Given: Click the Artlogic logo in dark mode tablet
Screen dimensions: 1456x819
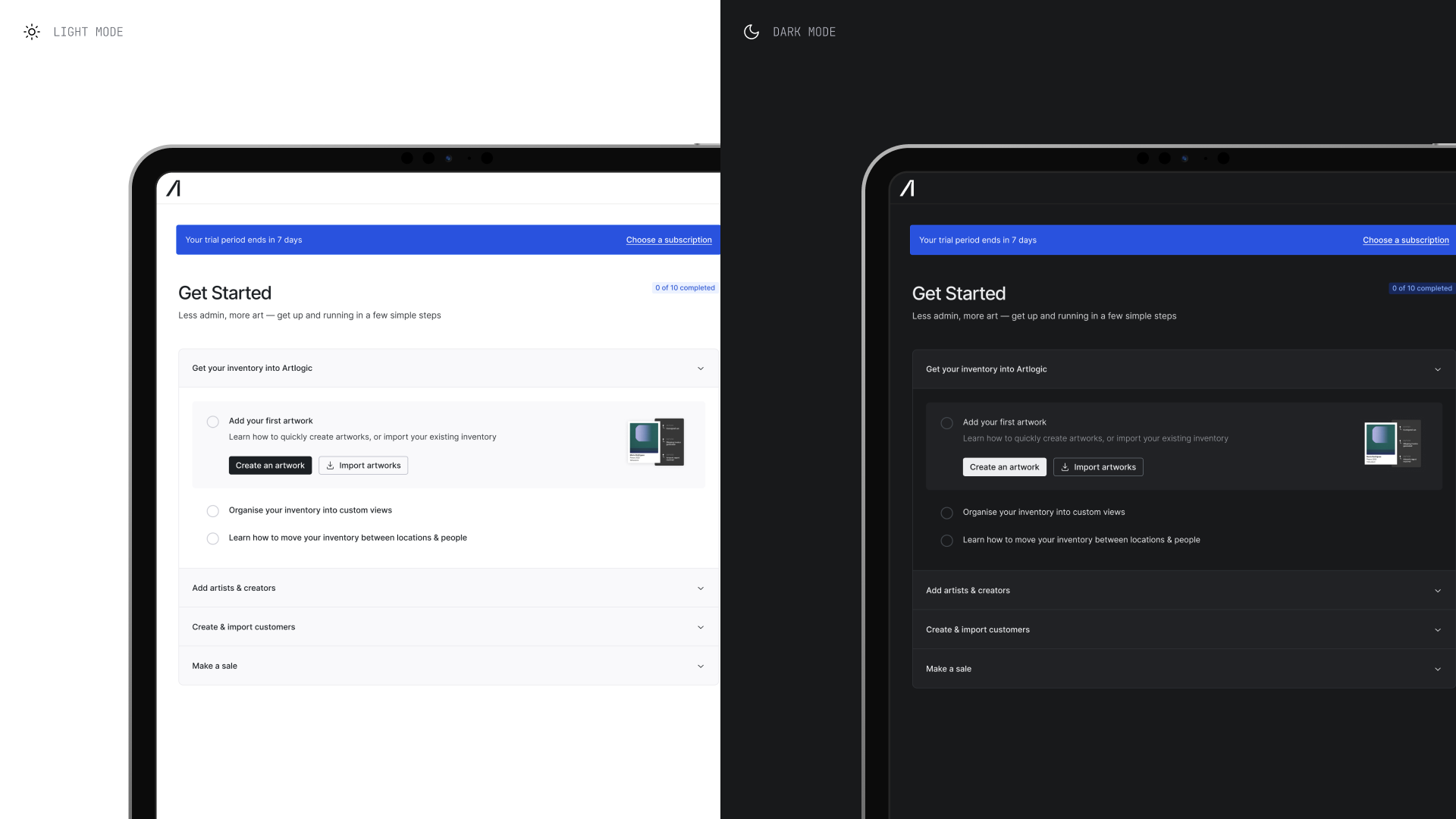Looking at the screenshot, I should point(908,188).
